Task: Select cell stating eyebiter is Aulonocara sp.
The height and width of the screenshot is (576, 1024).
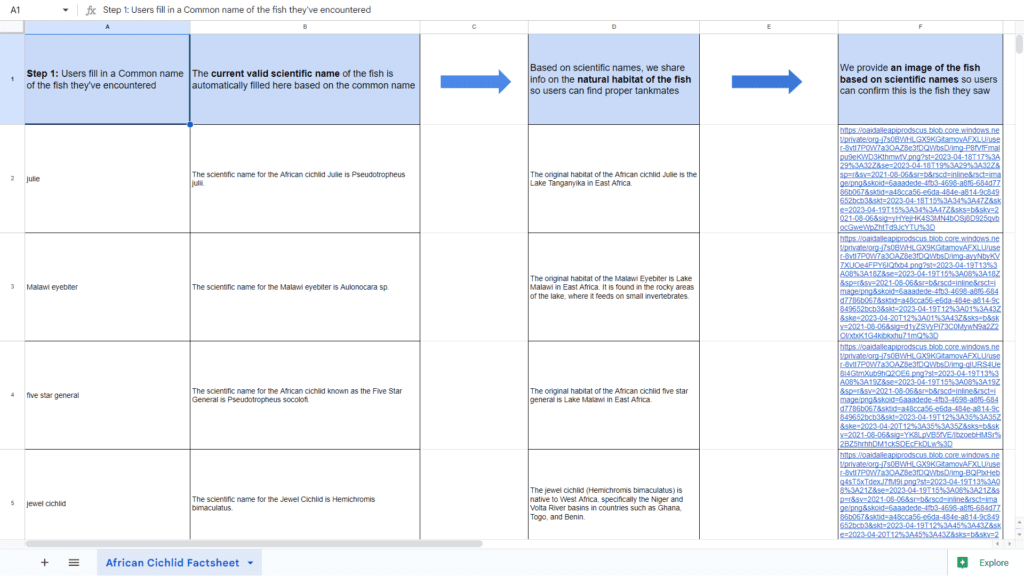Action: (305, 287)
